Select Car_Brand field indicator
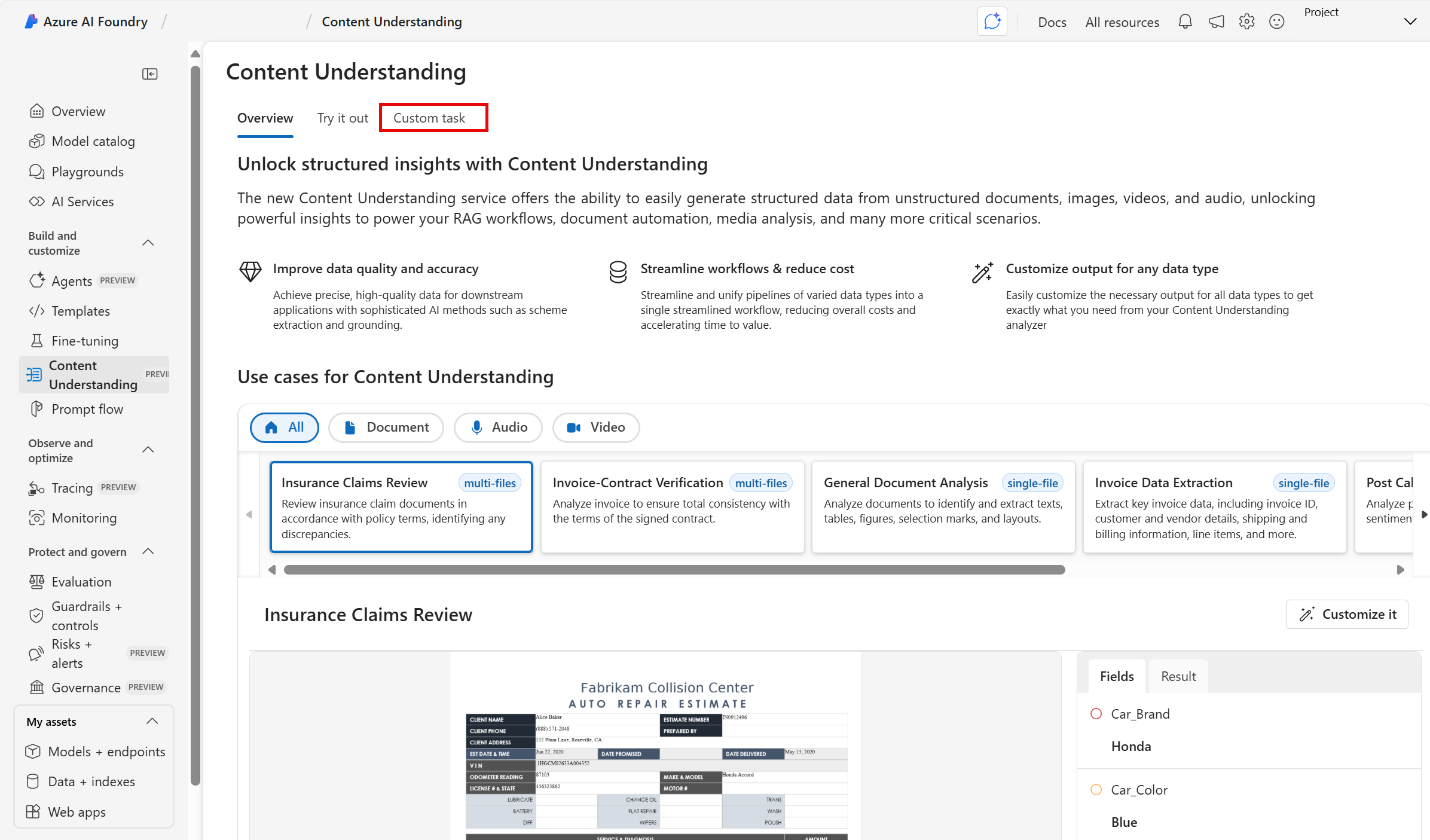1430x840 pixels. (x=1096, y=714)
